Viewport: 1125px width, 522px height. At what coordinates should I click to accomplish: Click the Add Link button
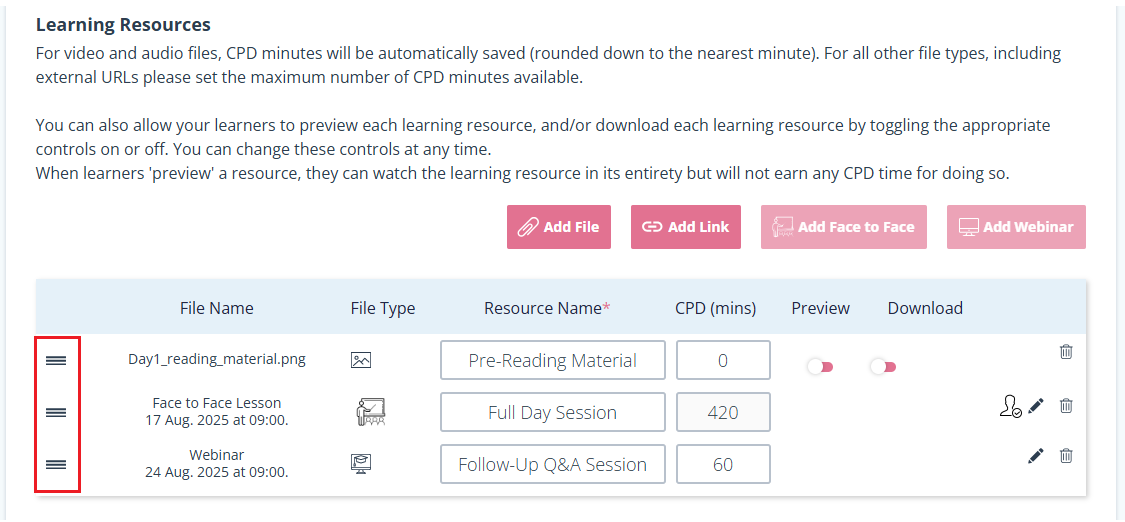click(x=686, y=227)
